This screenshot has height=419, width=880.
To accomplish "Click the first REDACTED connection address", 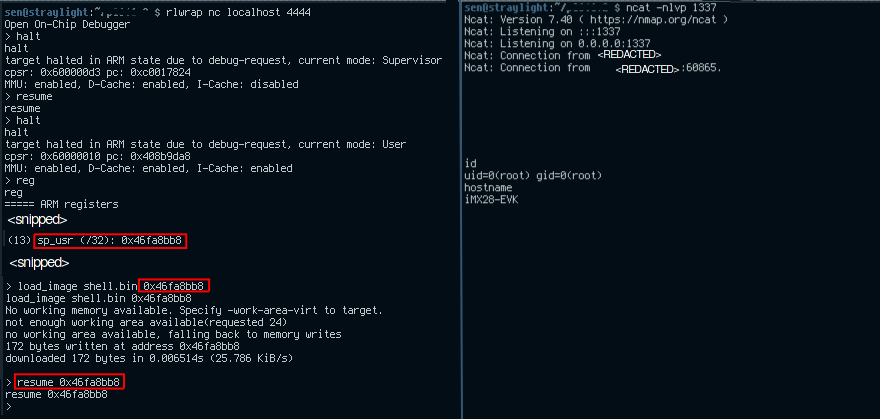I will (629, 55).
